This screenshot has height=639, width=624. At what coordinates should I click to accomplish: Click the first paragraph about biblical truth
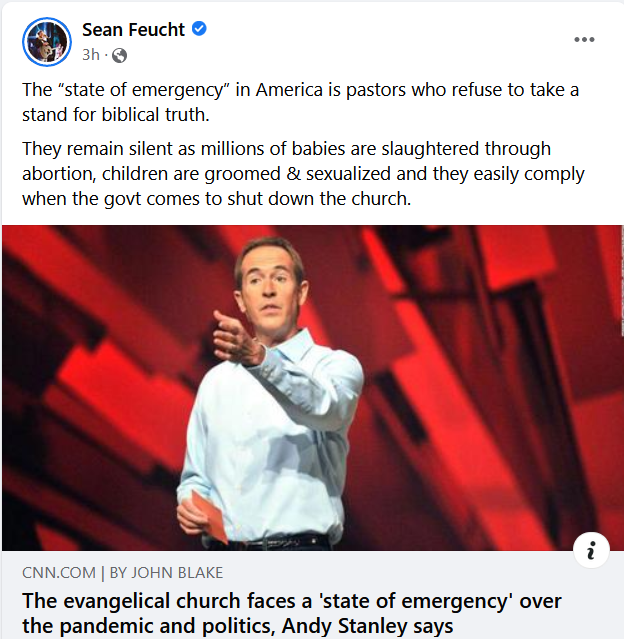(300, 101)
